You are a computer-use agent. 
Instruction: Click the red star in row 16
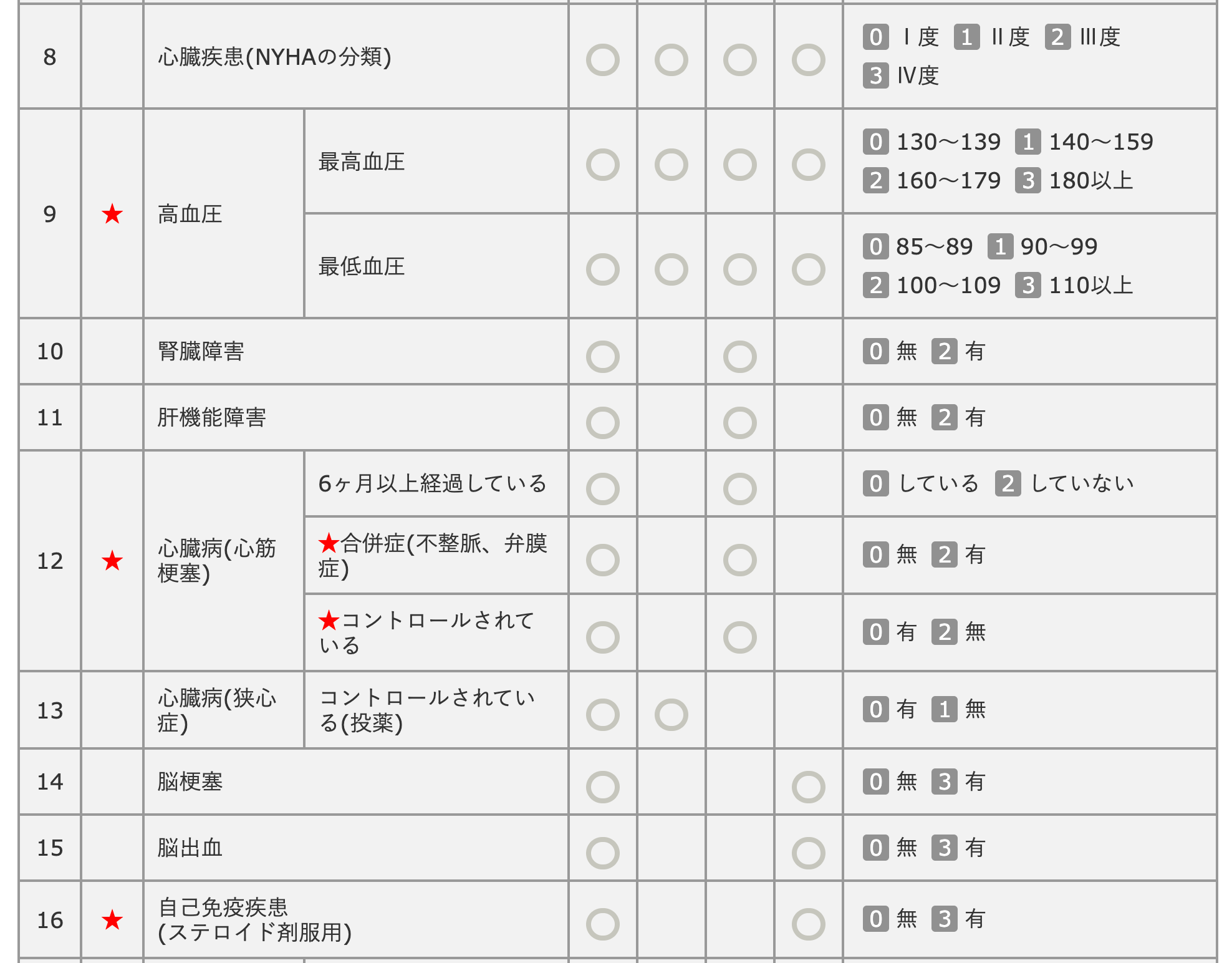click(112, 919)
